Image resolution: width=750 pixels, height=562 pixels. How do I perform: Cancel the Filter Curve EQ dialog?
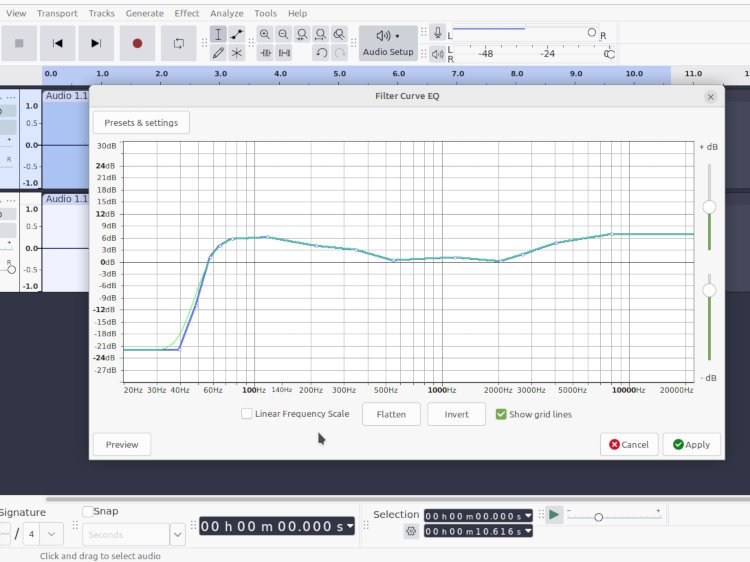point(629,444)
